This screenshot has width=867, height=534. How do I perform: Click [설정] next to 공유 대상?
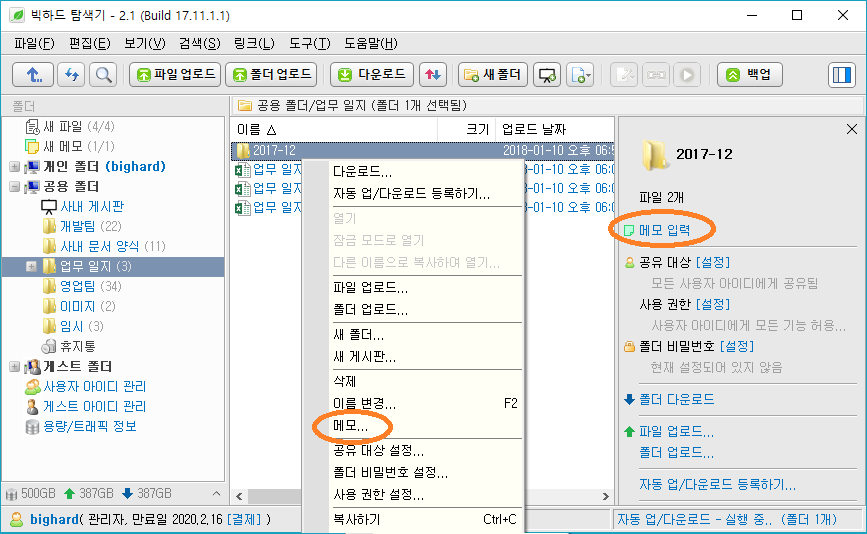click(713, 262)
